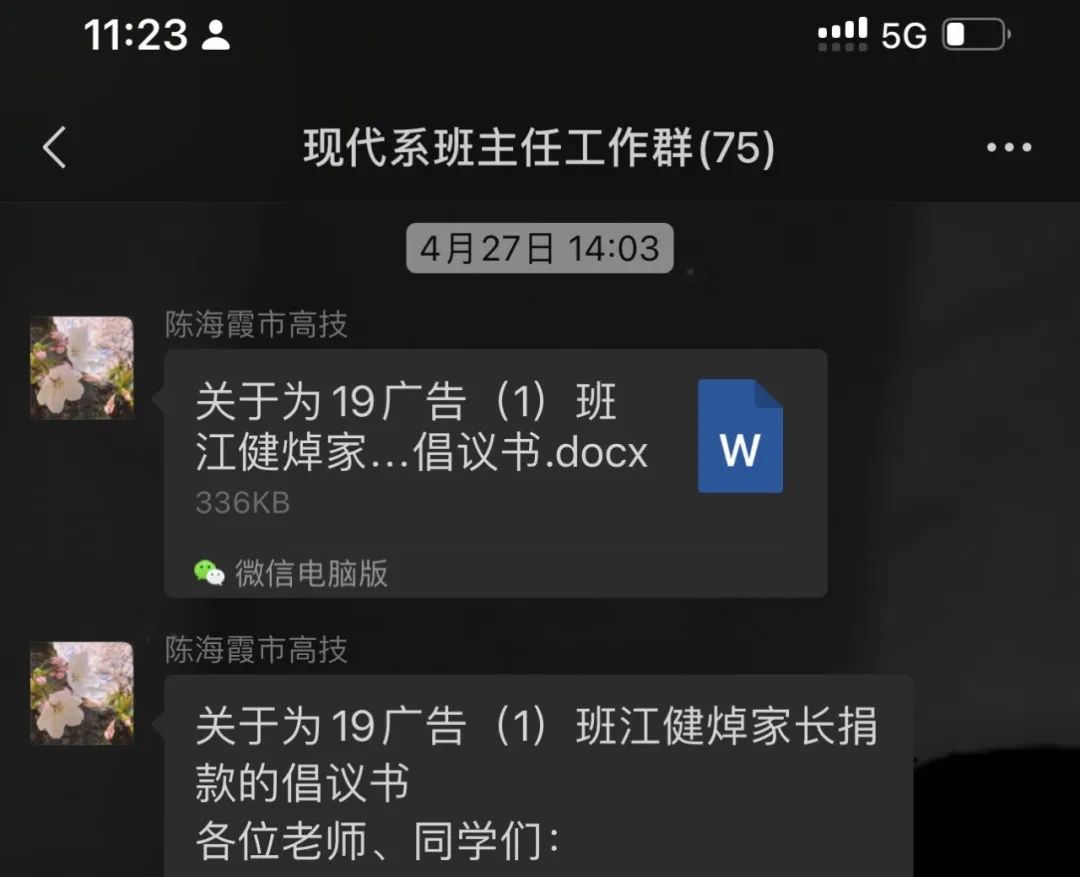Viewport: 1080px width, 877px height.
Task: Tap the 现代系班主任工作群(75) group title
Action: 539,147
